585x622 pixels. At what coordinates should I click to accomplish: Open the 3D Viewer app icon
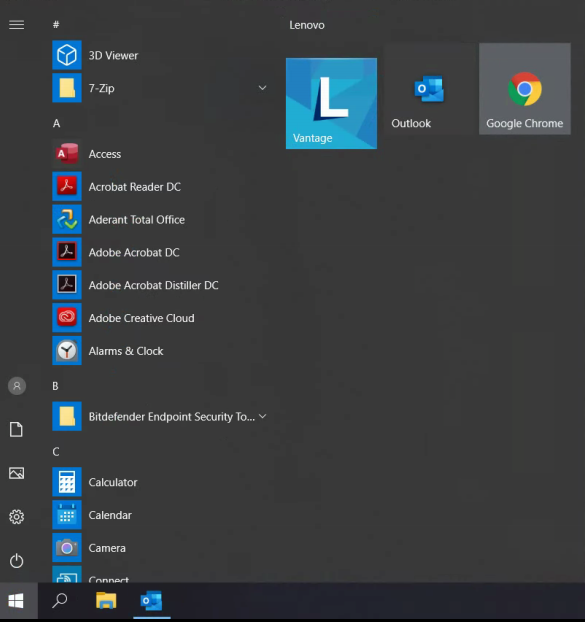coord(67,55)
